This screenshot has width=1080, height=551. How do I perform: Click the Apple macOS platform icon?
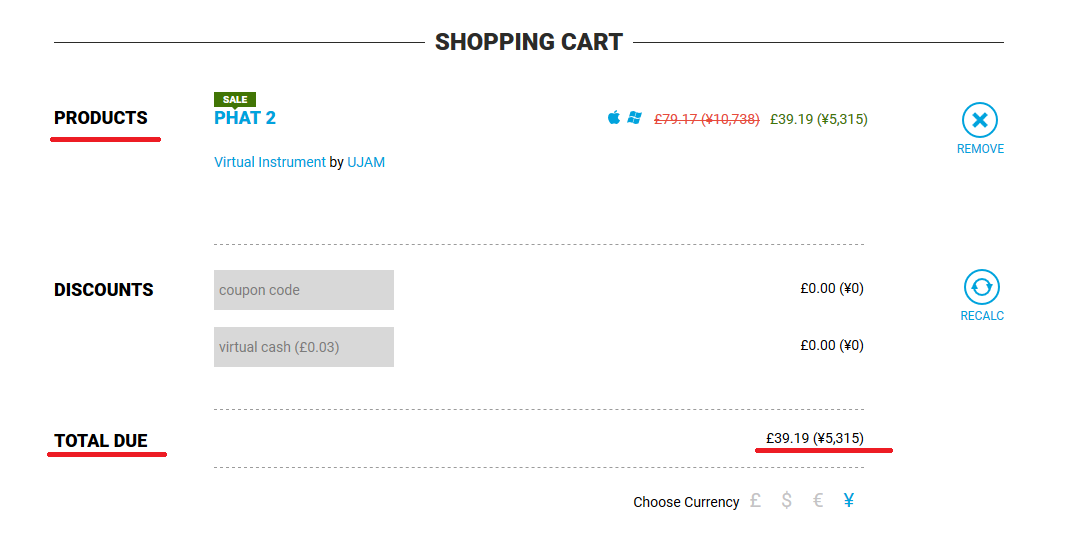(614, 118)
